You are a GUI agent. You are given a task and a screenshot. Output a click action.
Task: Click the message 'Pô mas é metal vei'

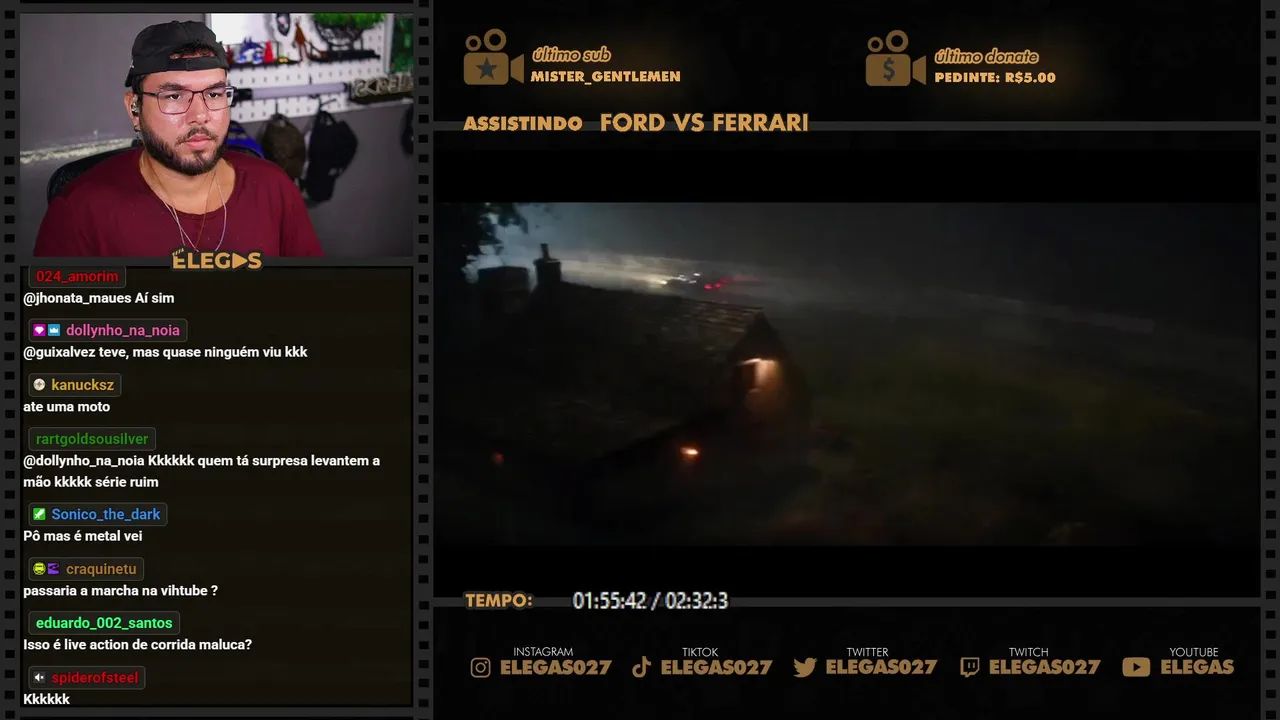coord(82,536)
